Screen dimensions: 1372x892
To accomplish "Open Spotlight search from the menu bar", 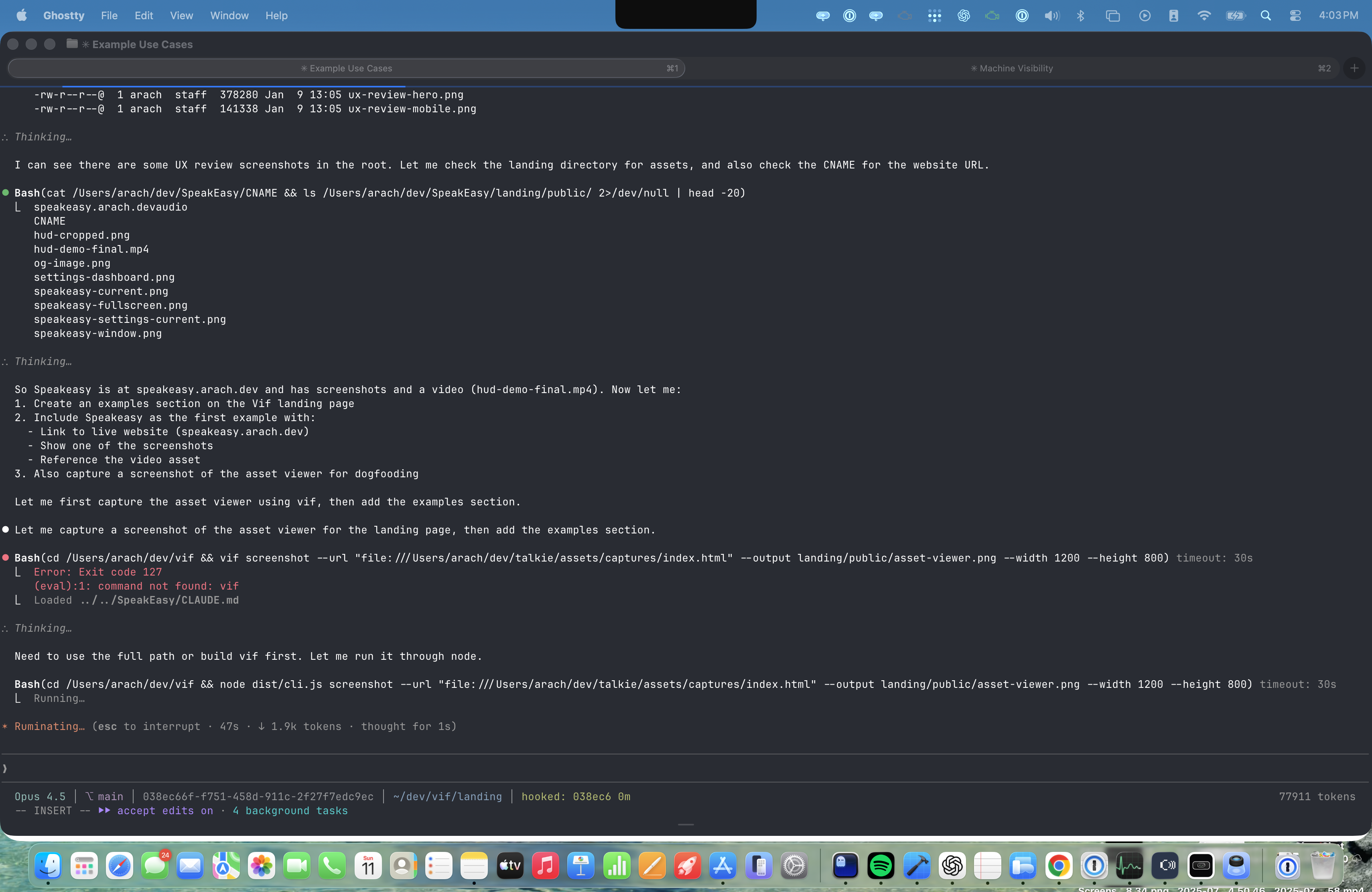I will pyautogui.click(x=1266, y=16).
